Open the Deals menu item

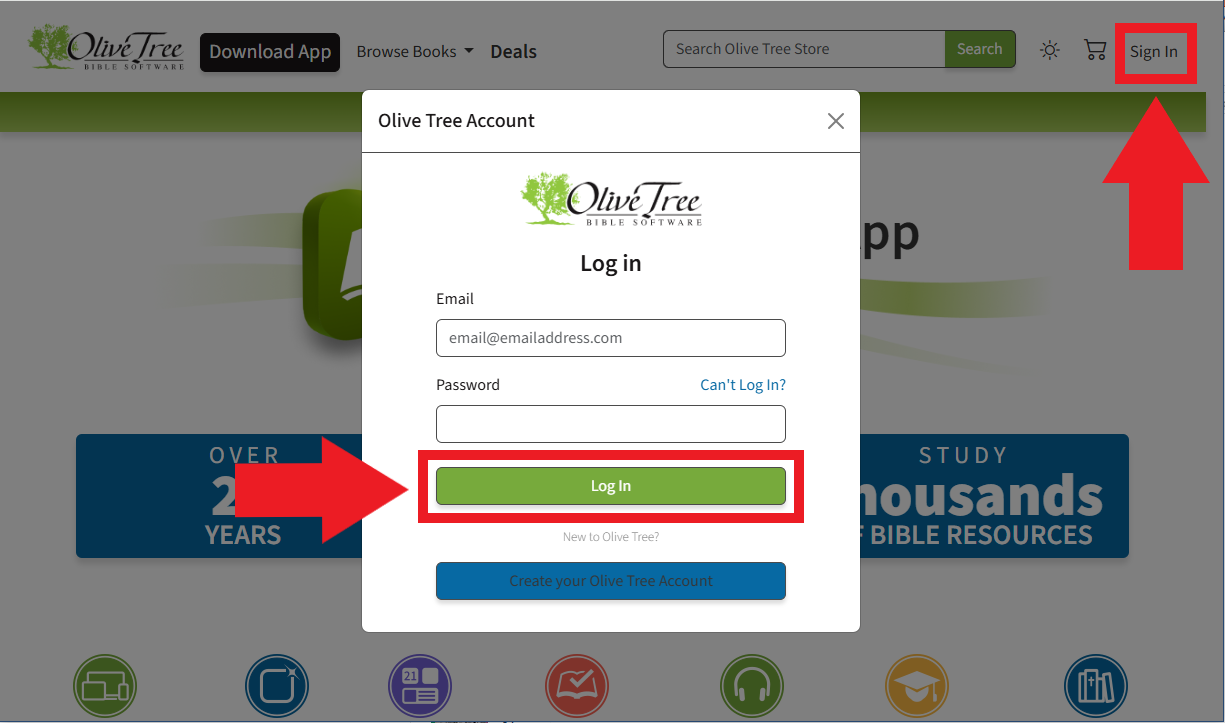point(513,52)
